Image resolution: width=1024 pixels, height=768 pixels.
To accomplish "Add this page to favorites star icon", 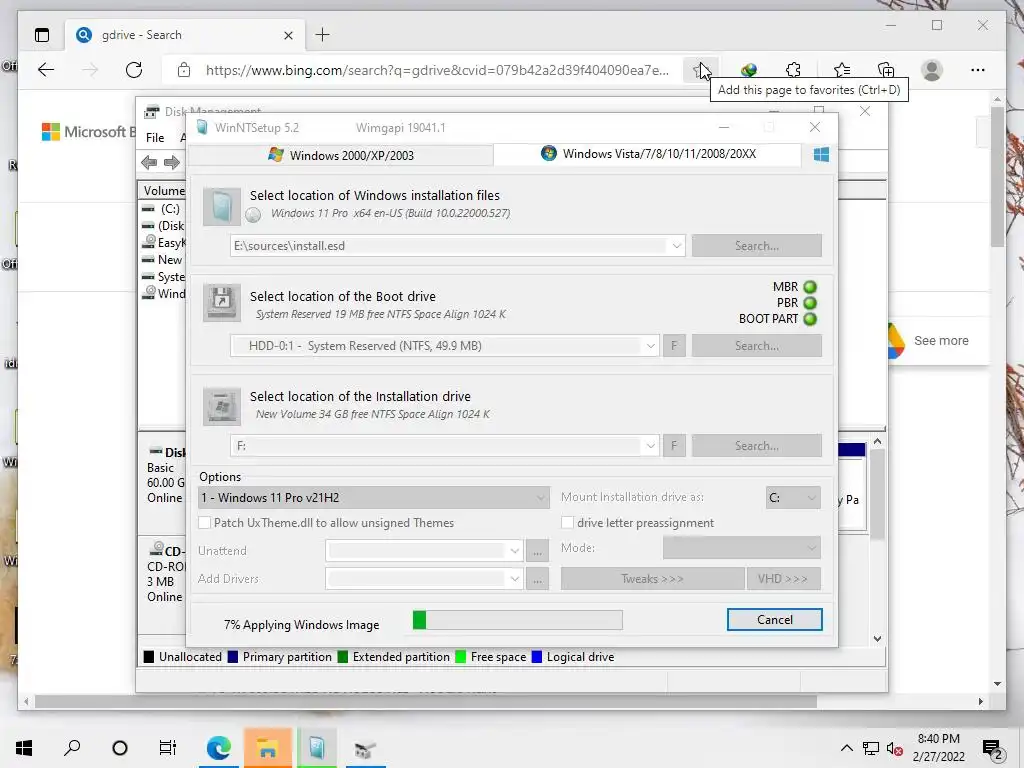I will (x=701, y=70).
